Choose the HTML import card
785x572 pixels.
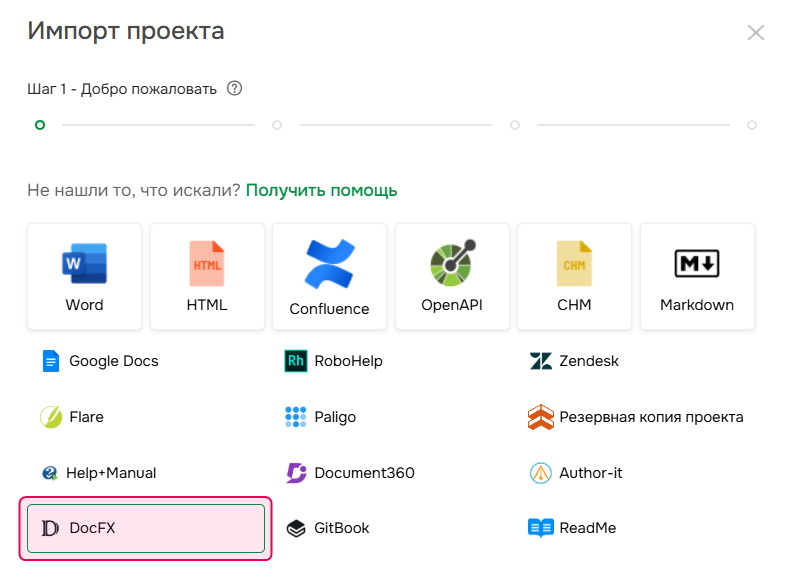[207, 276]
